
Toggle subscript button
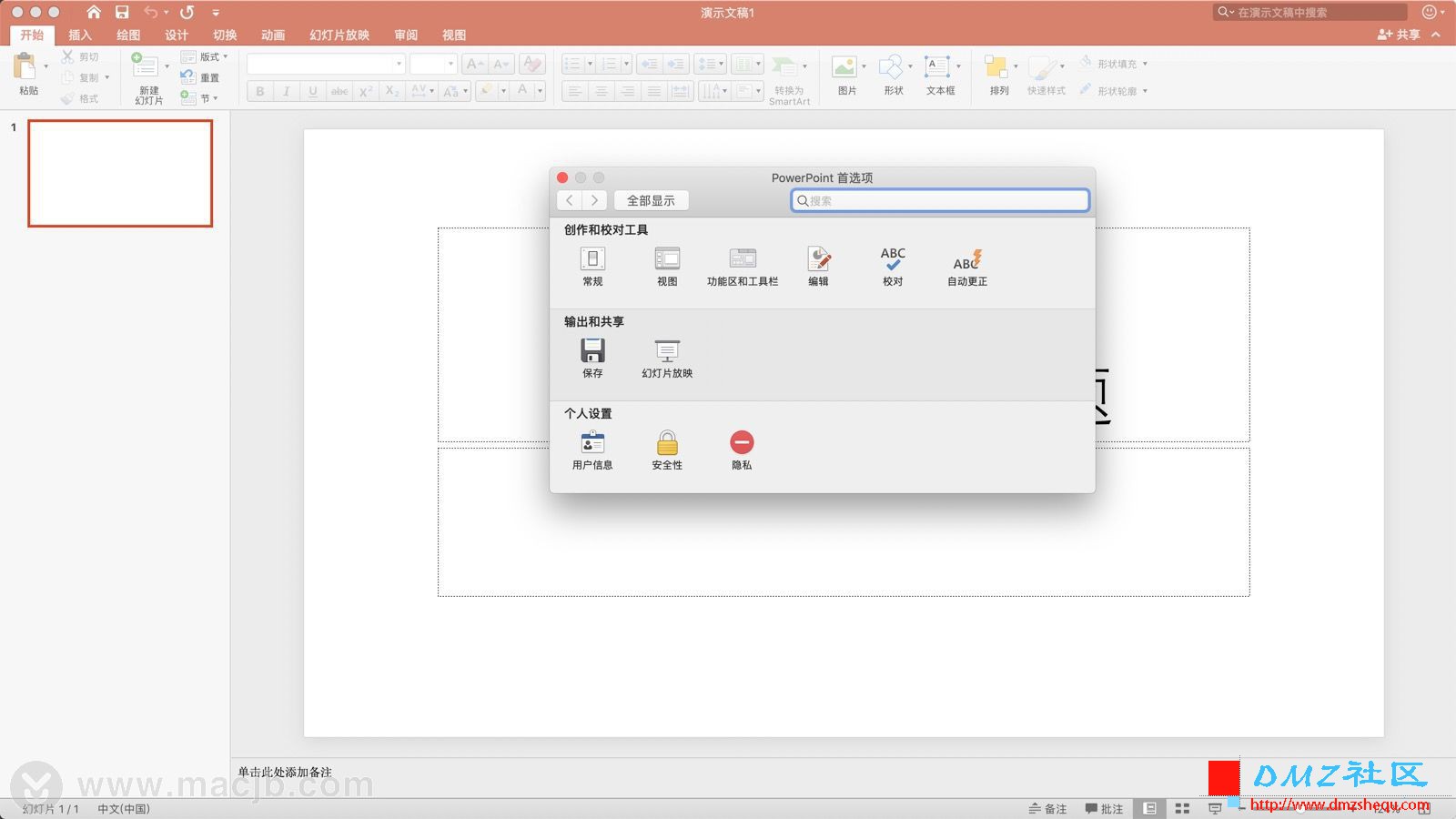coord(392,91)
